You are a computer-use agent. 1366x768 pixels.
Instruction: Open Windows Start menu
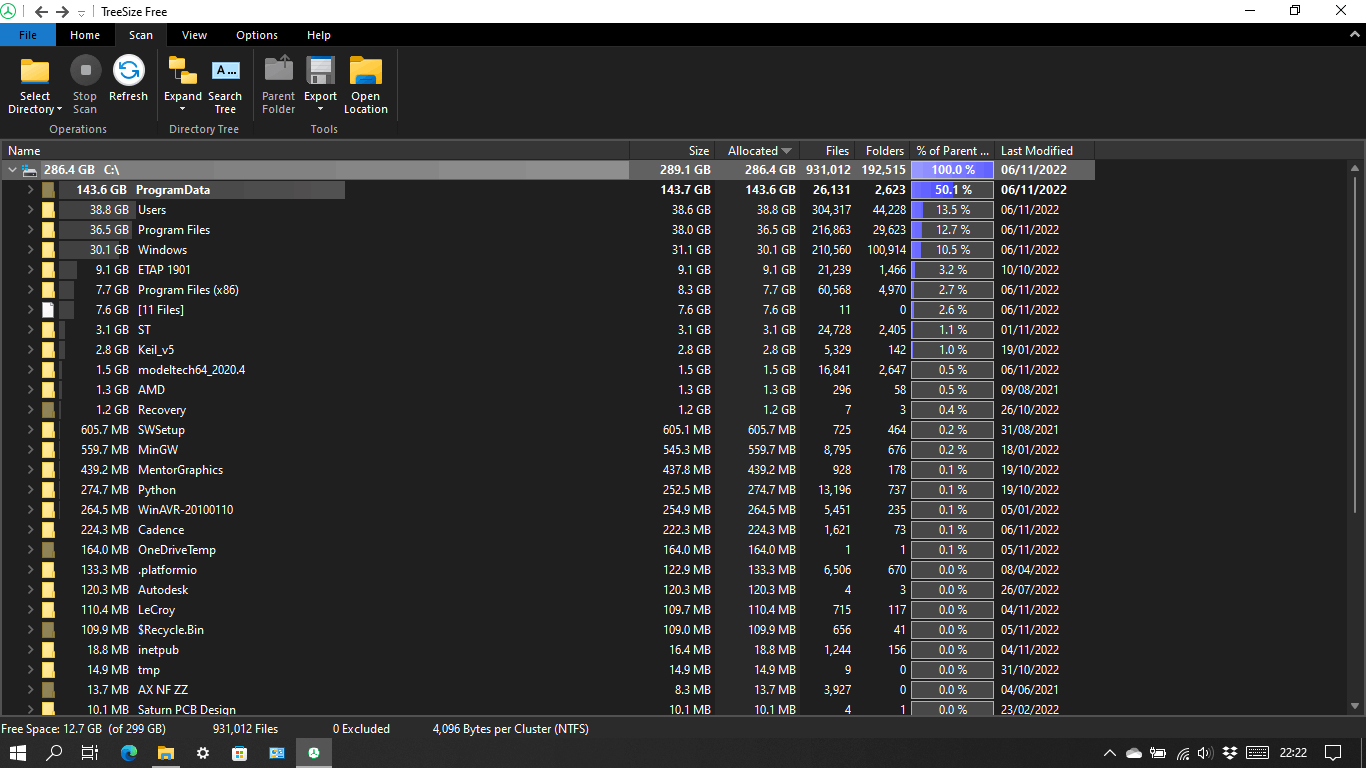pyautogui.click(x=18, y=753)
